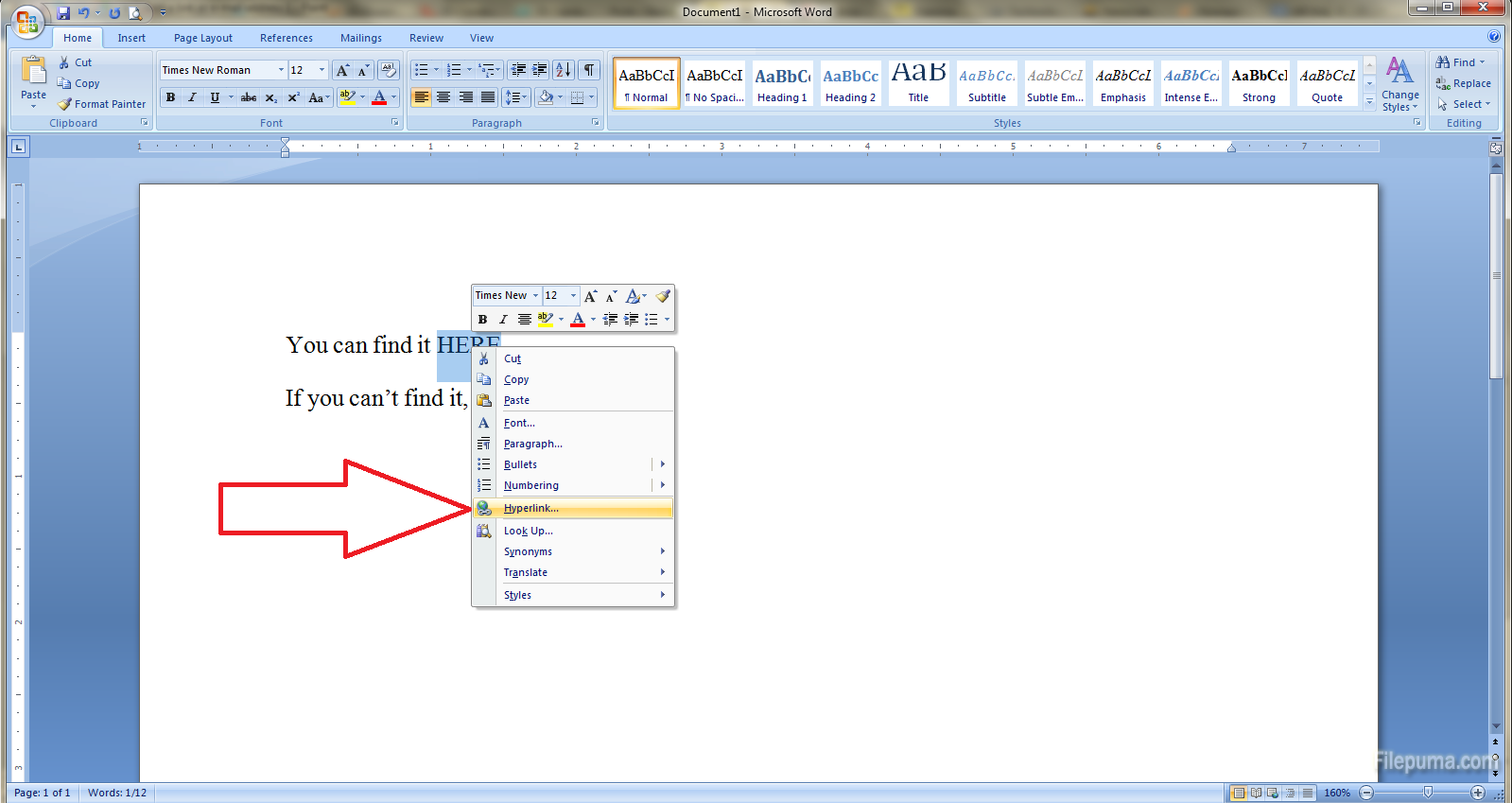Open the References ribbon tab
The width and height of the screenshot is (1512, 803).
point(287,38)
